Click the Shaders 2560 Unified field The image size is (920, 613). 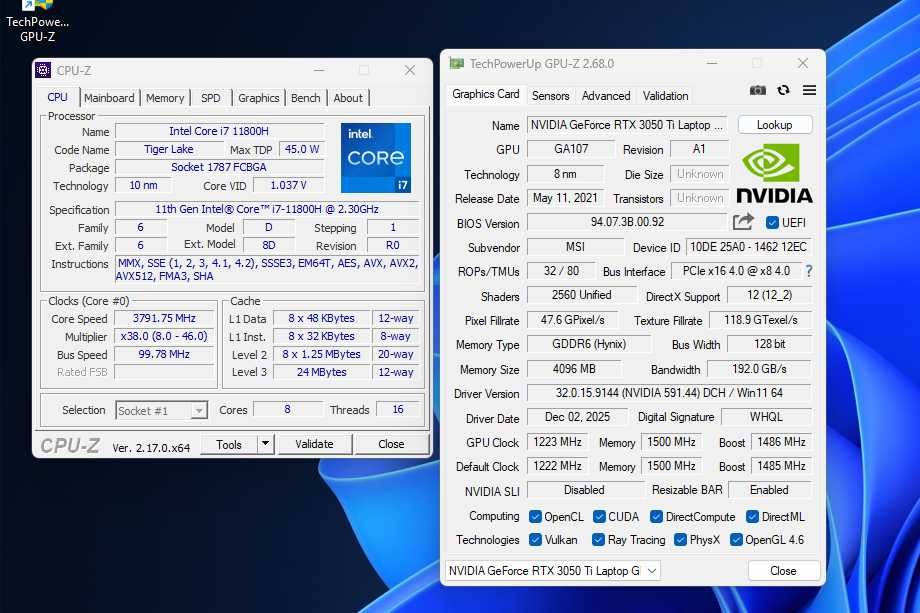581,294
